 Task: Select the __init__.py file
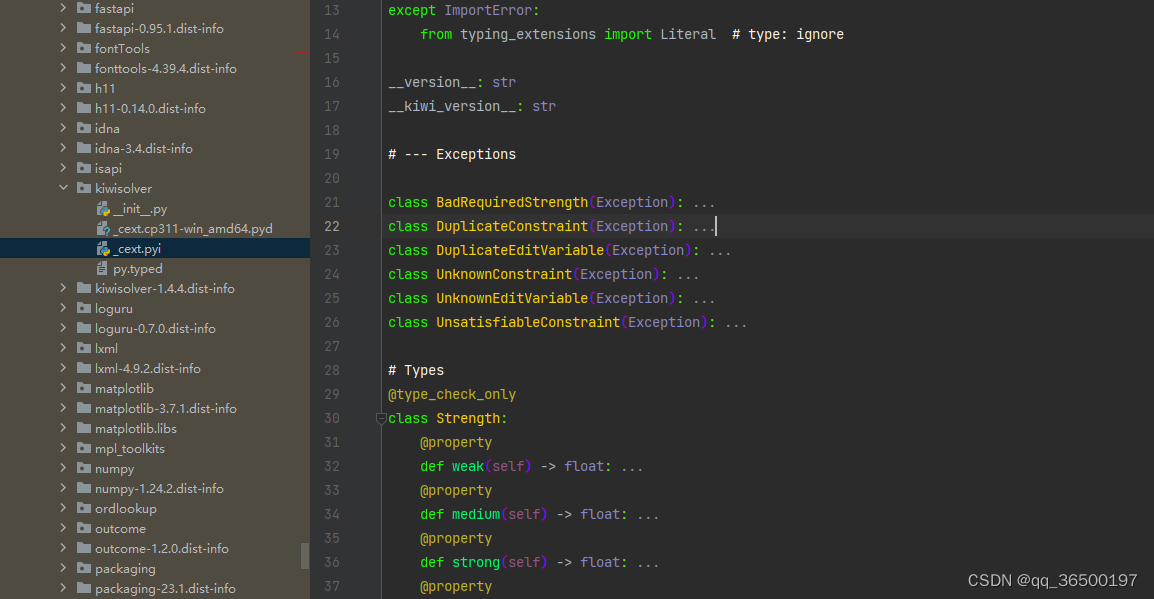(140, 209)
